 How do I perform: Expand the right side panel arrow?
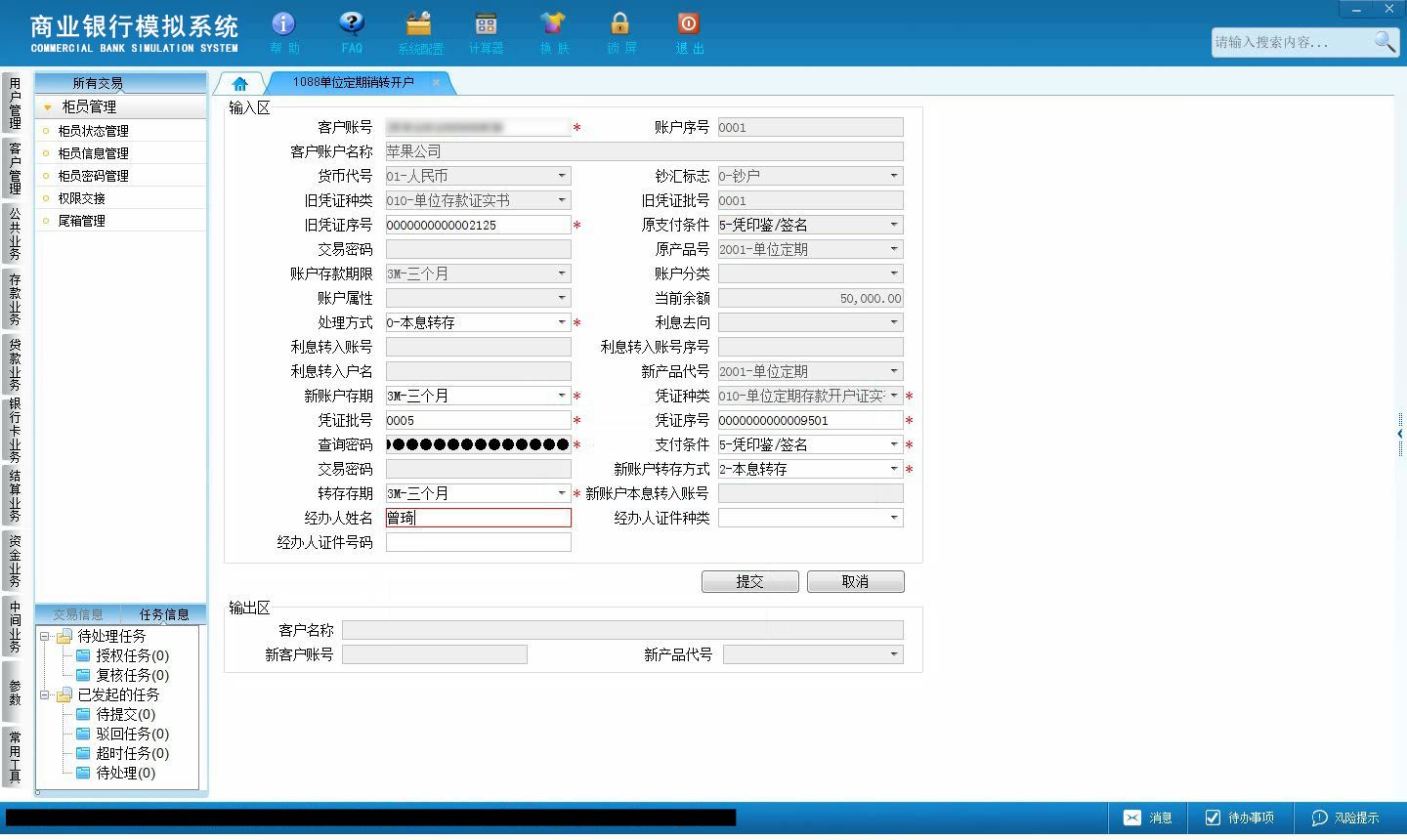pos(1400,433)
